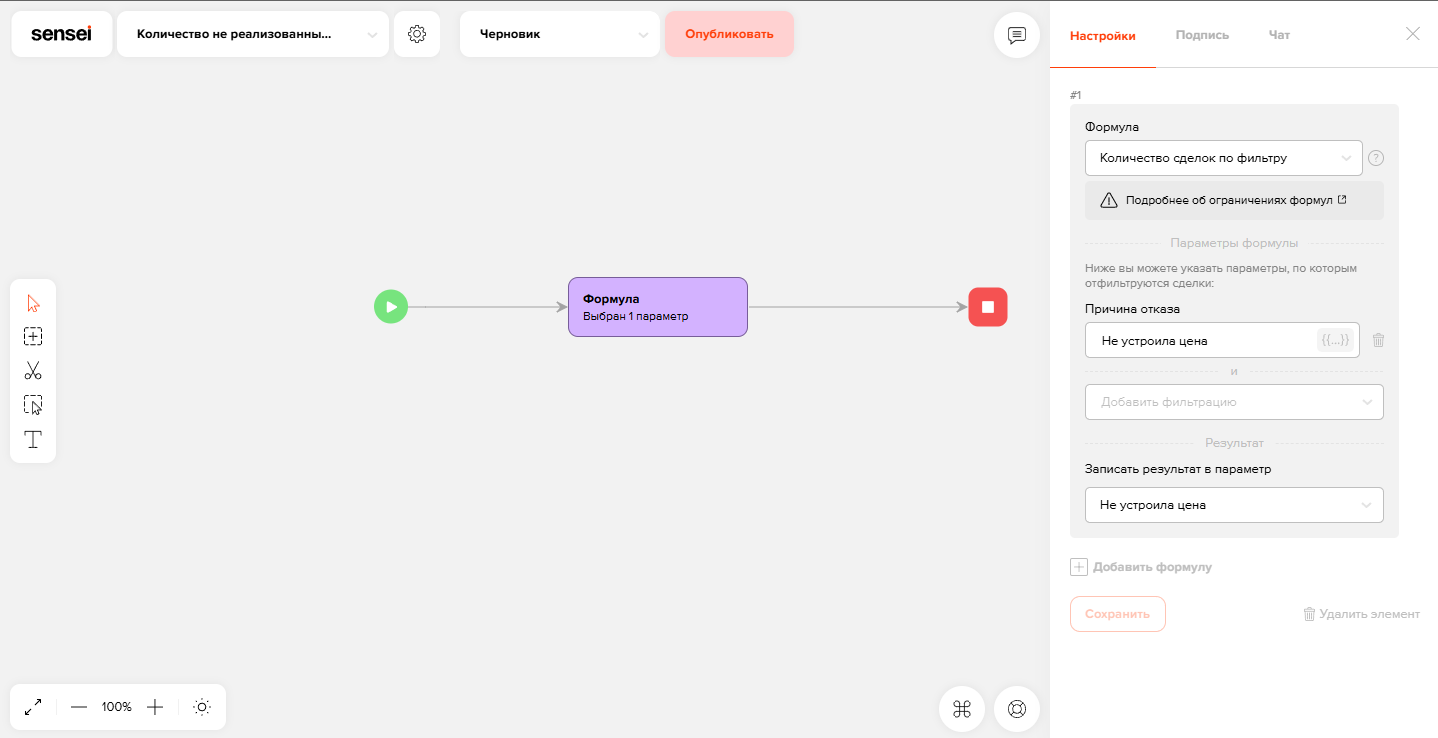Select the text tool
This screenshot has width=1438, height=738.
[33, 439]
